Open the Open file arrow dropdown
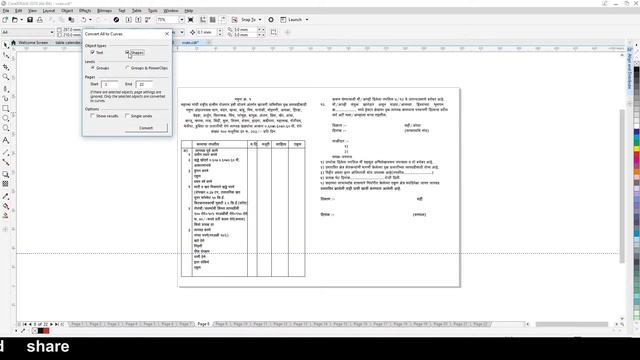Viewport: 640px width, 360px height. click(21, 20)
